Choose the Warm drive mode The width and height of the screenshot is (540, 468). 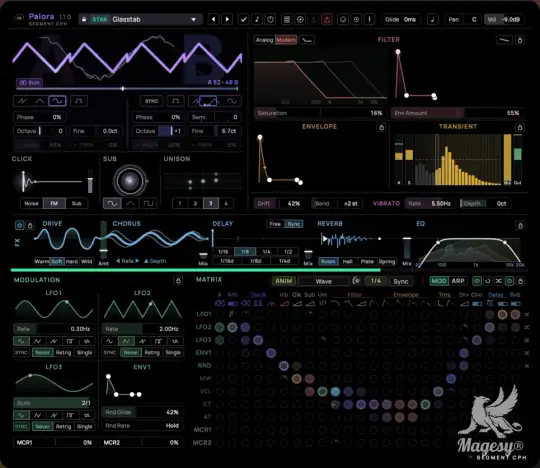(x=42, y=261)
